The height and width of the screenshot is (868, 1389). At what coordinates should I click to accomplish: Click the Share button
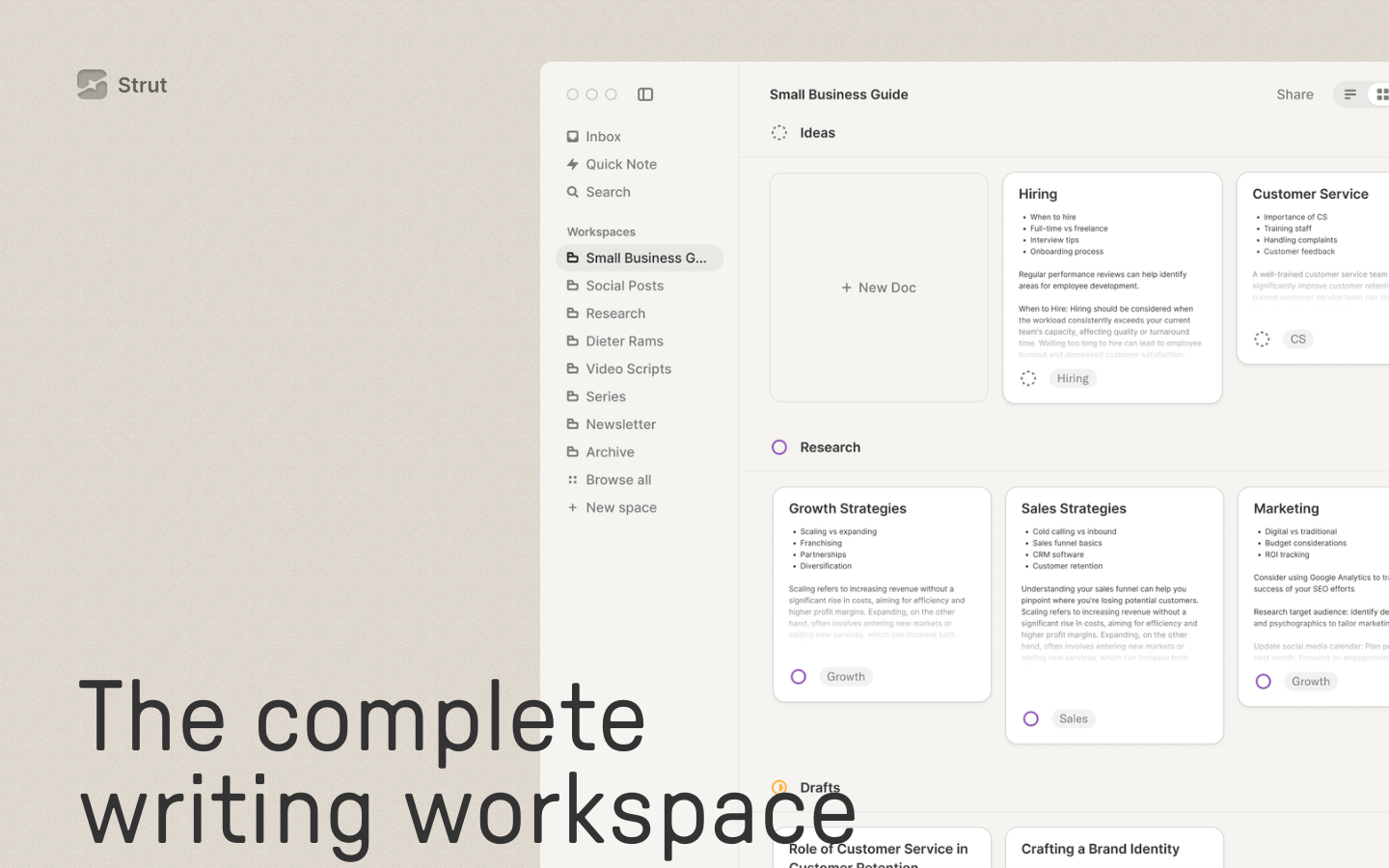1294,95
